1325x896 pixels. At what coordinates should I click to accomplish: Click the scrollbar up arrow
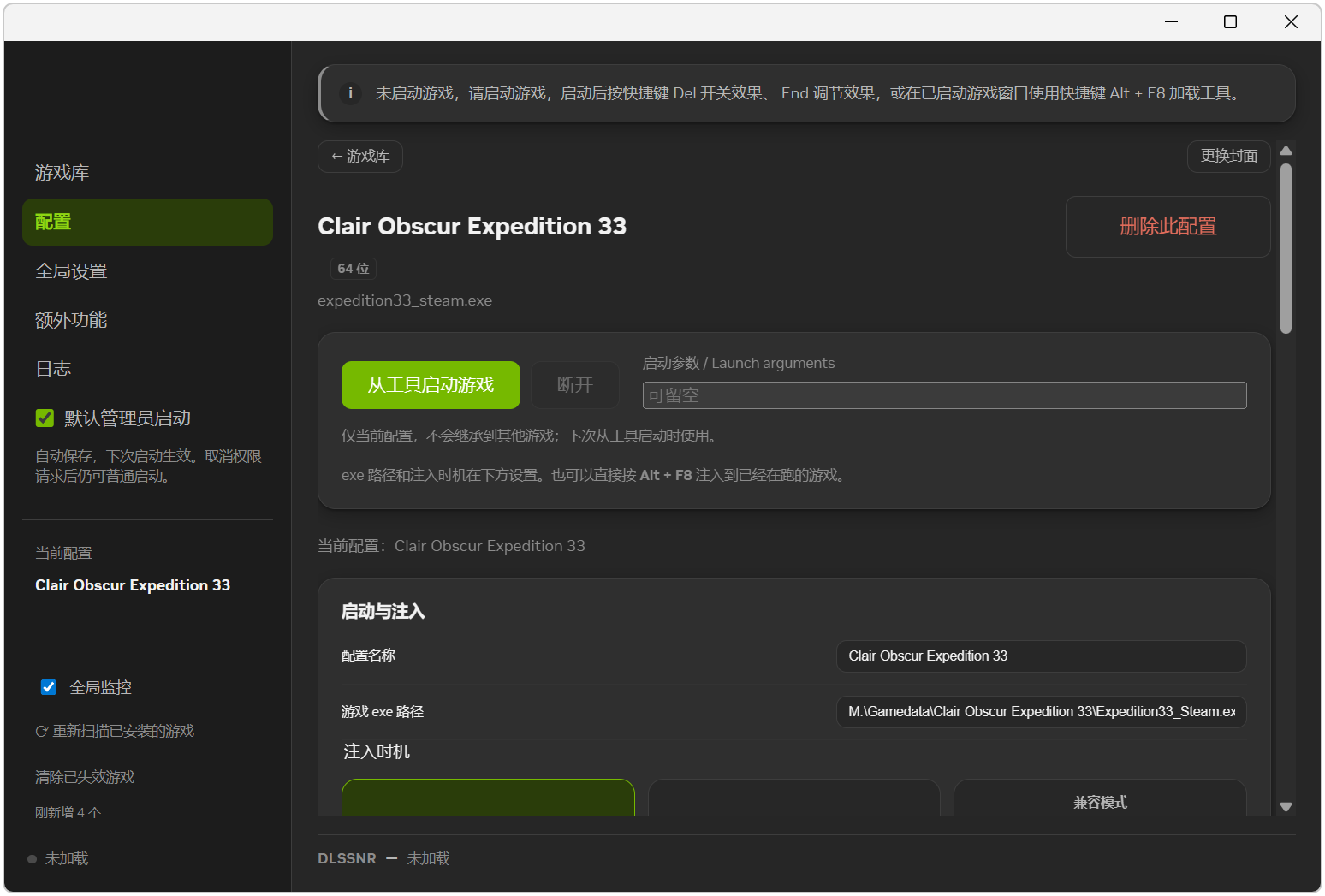coord(1286,151)
